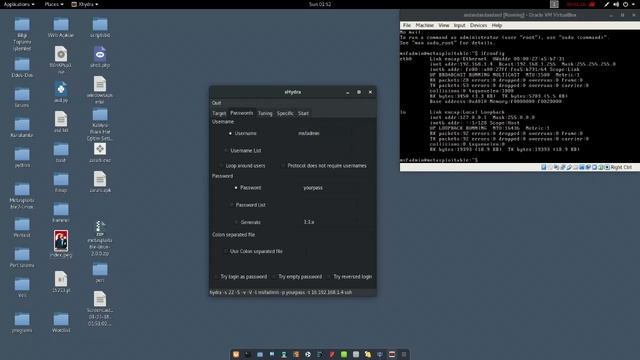Open Help menu in VirtualBox window
This screenshot has height=360, width=640.
click(x=497, y=25)
